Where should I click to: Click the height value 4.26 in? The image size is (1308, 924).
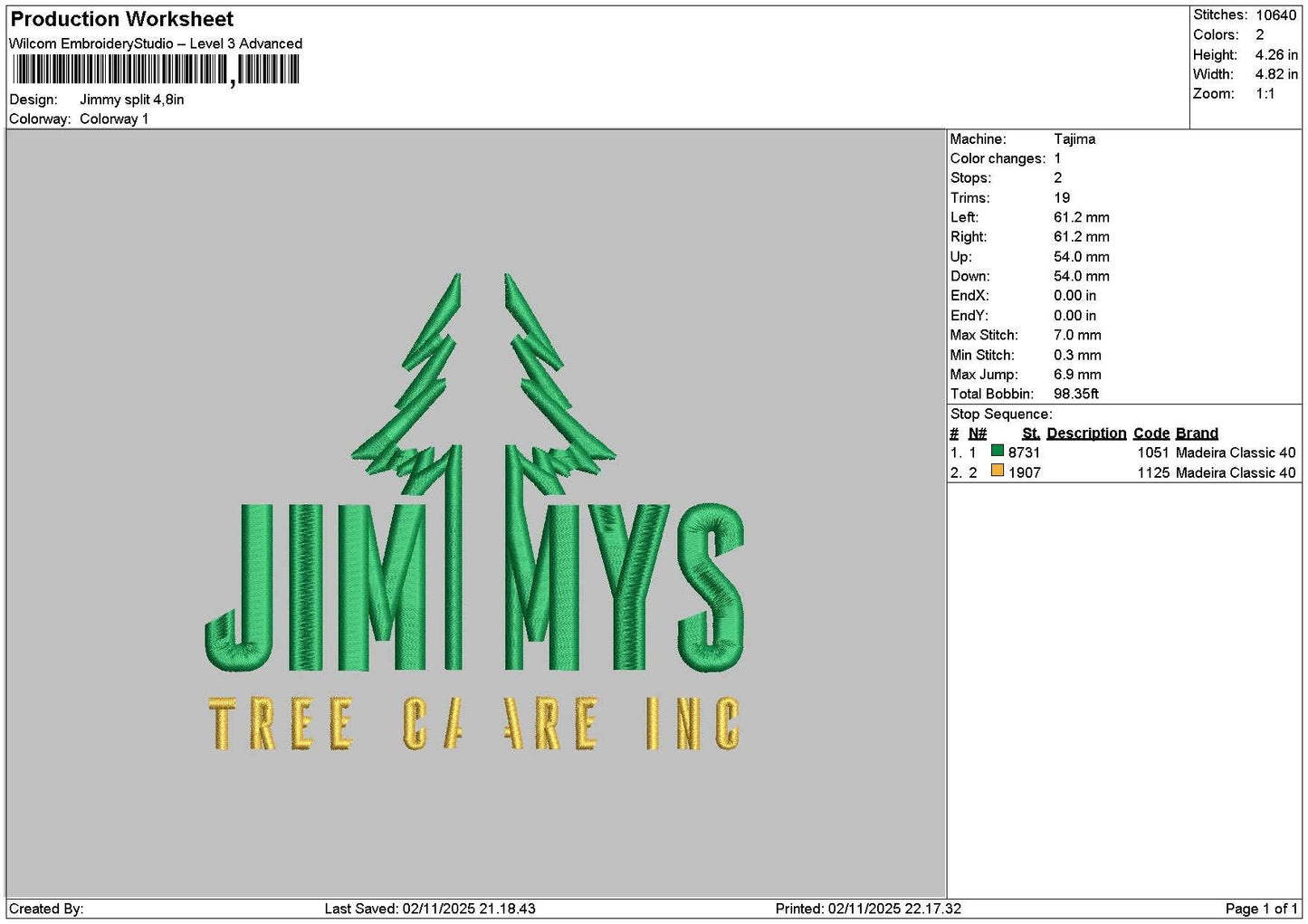pyautogui.click(x=1276, y=55)
